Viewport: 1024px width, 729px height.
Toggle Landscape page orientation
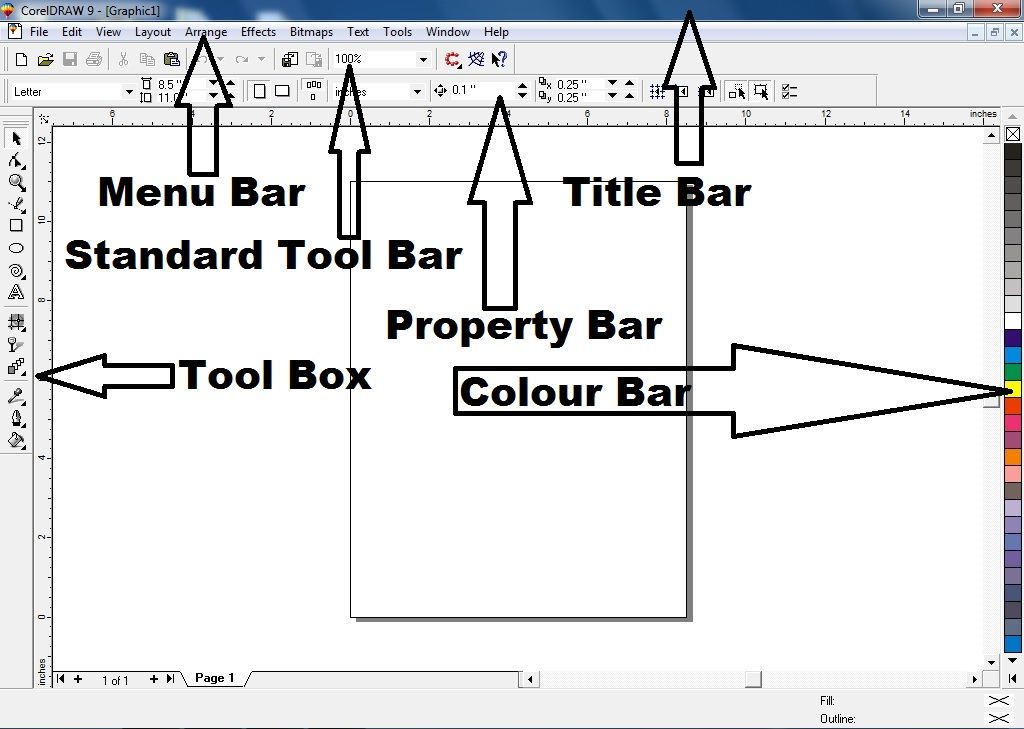(x=282, y=91)
